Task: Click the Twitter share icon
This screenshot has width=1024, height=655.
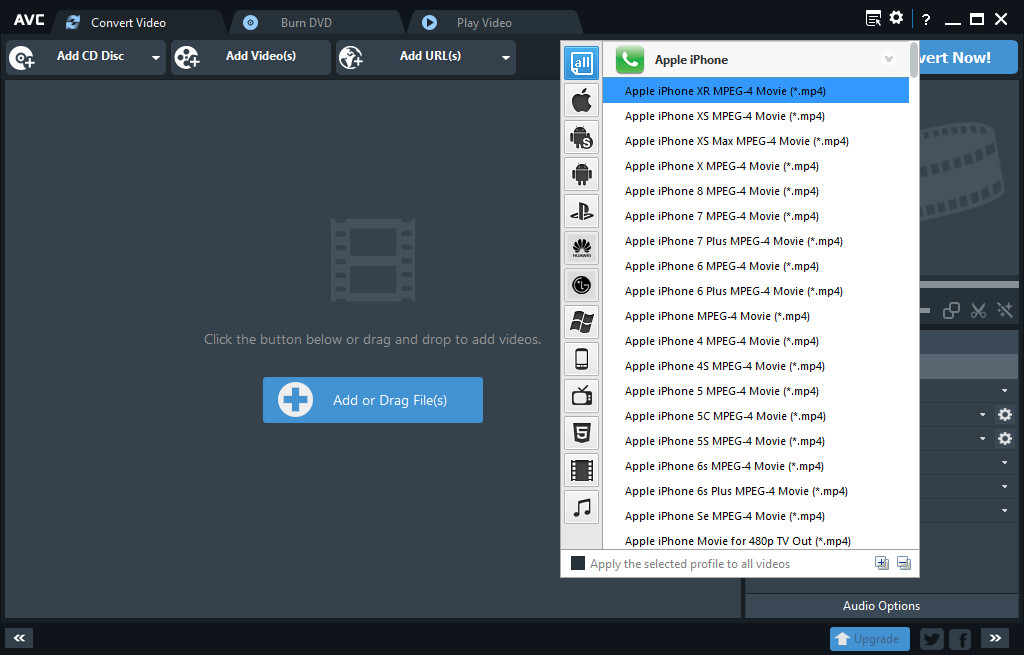Action: [932, 639]
